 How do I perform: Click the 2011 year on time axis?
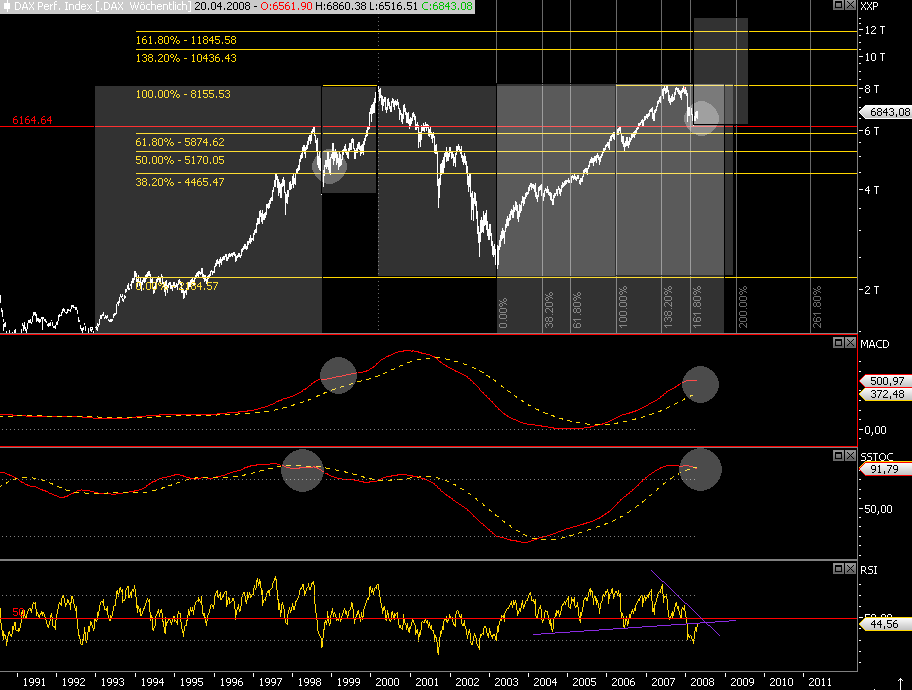click(820, 682)
